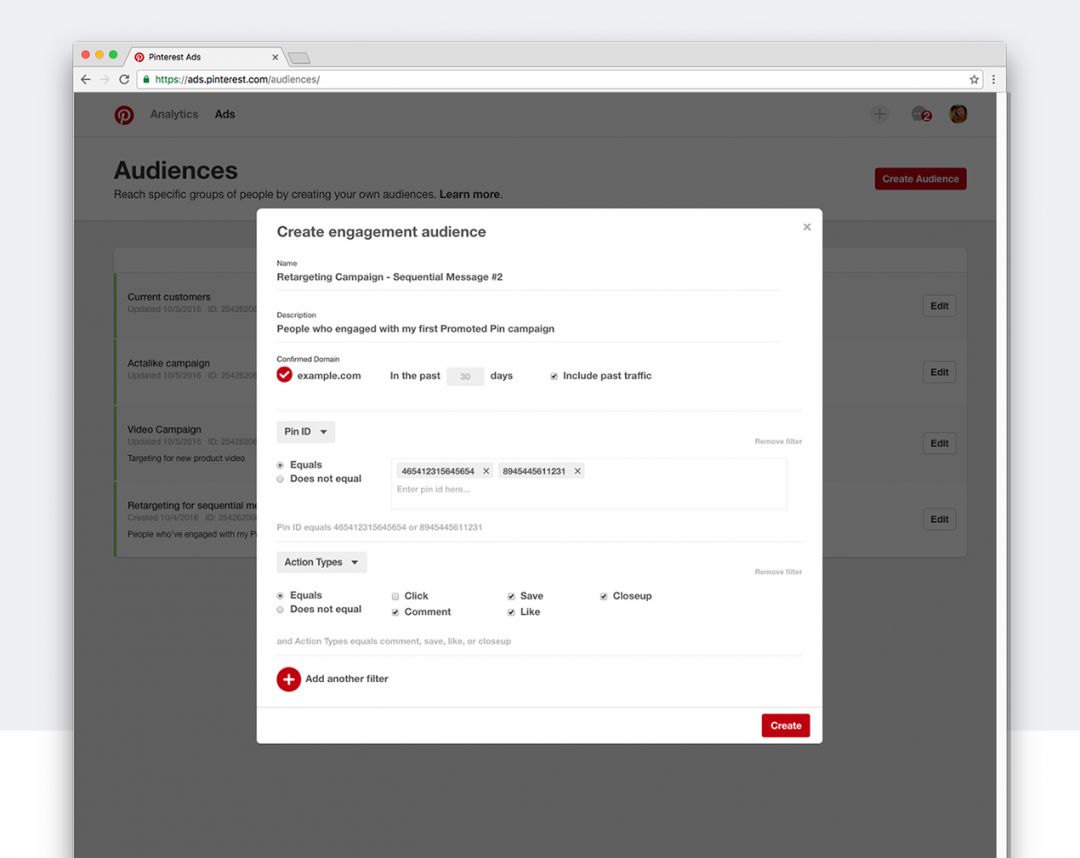Click the Pinterest logo icon
The image size is (1080, 858).
(x=124, y=114)
